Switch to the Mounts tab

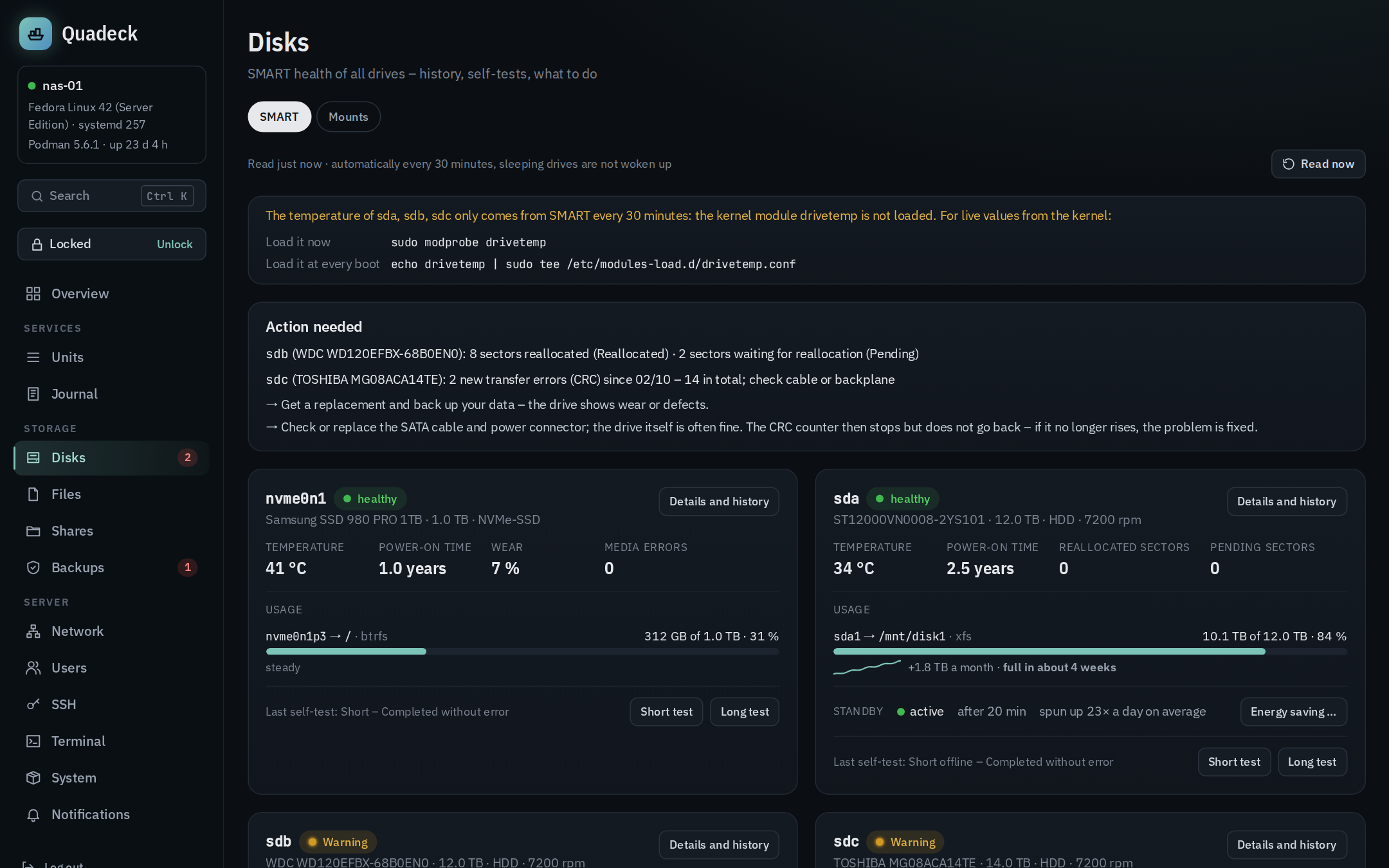click(349, 117)
